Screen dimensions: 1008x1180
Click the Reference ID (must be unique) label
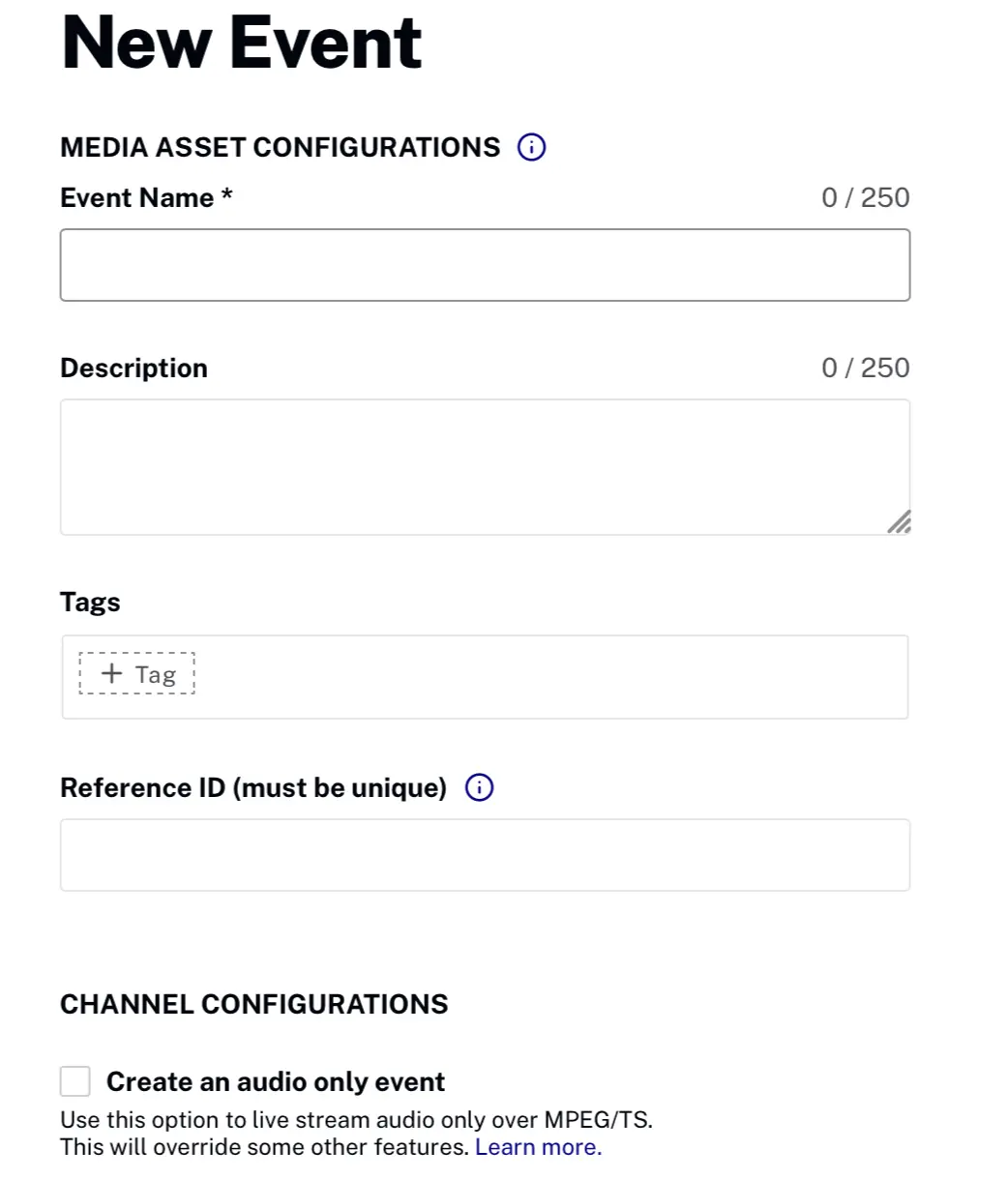click(253, 787)
